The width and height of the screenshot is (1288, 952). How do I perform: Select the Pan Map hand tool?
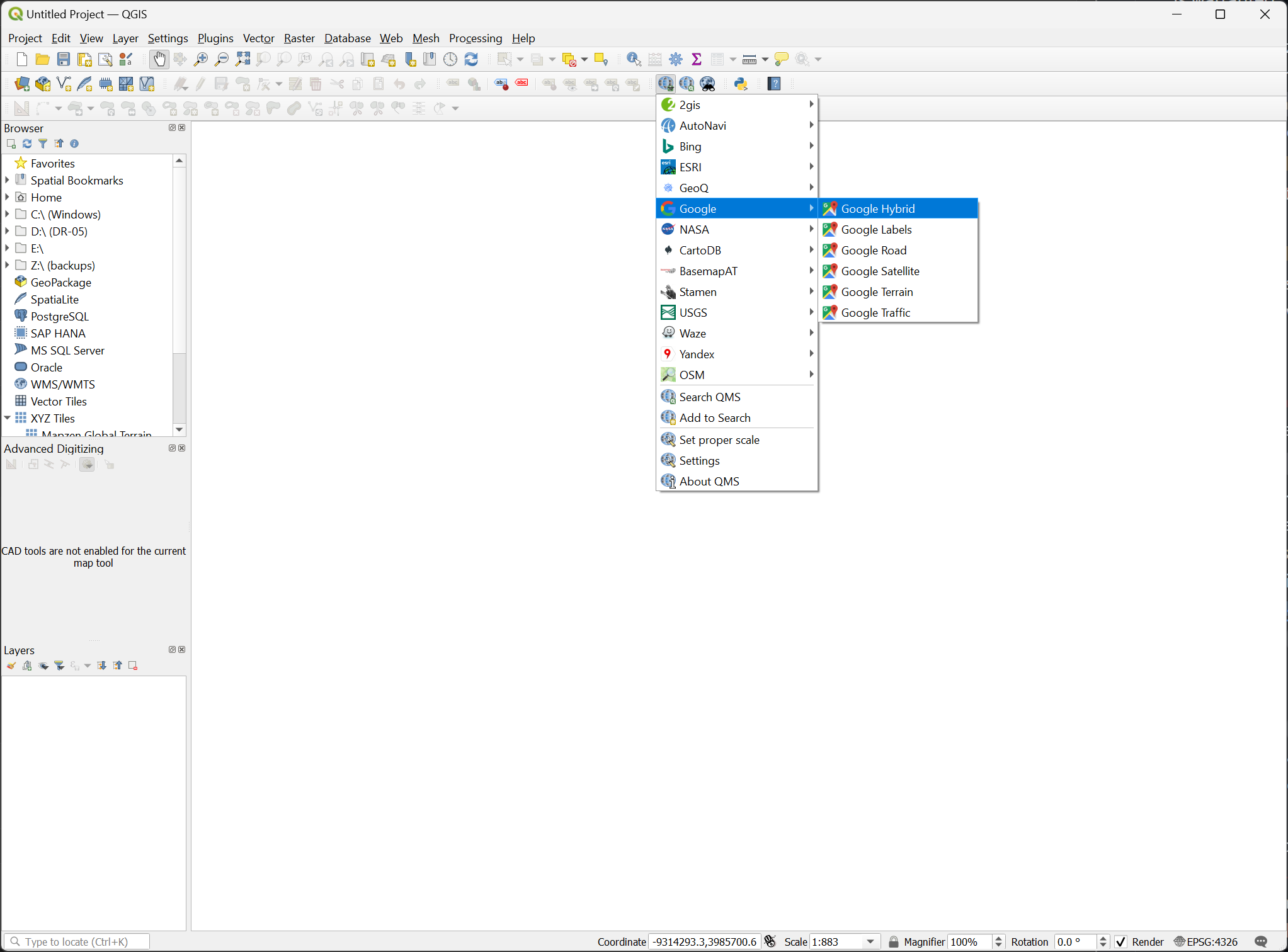pyautogui.click(x=159, y=59)
